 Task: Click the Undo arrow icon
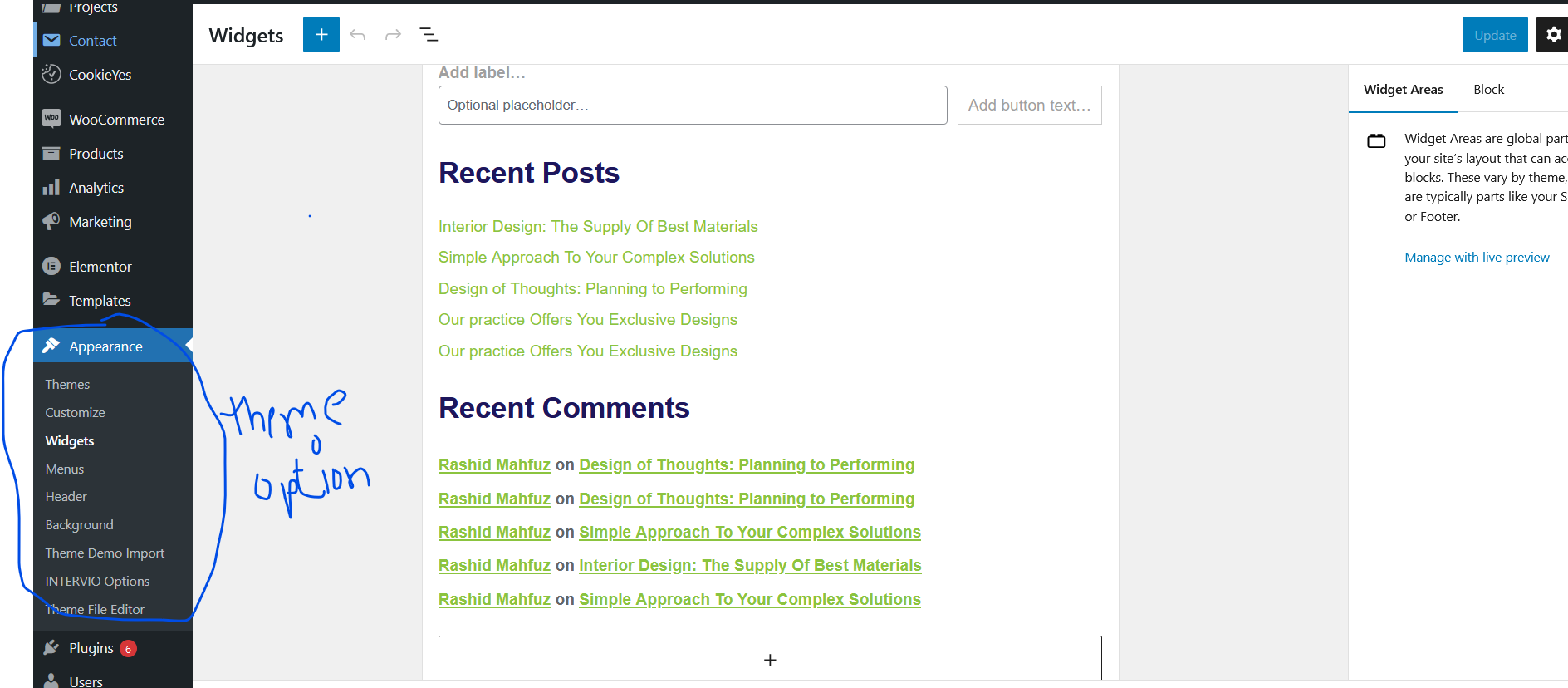pos(358,35)
